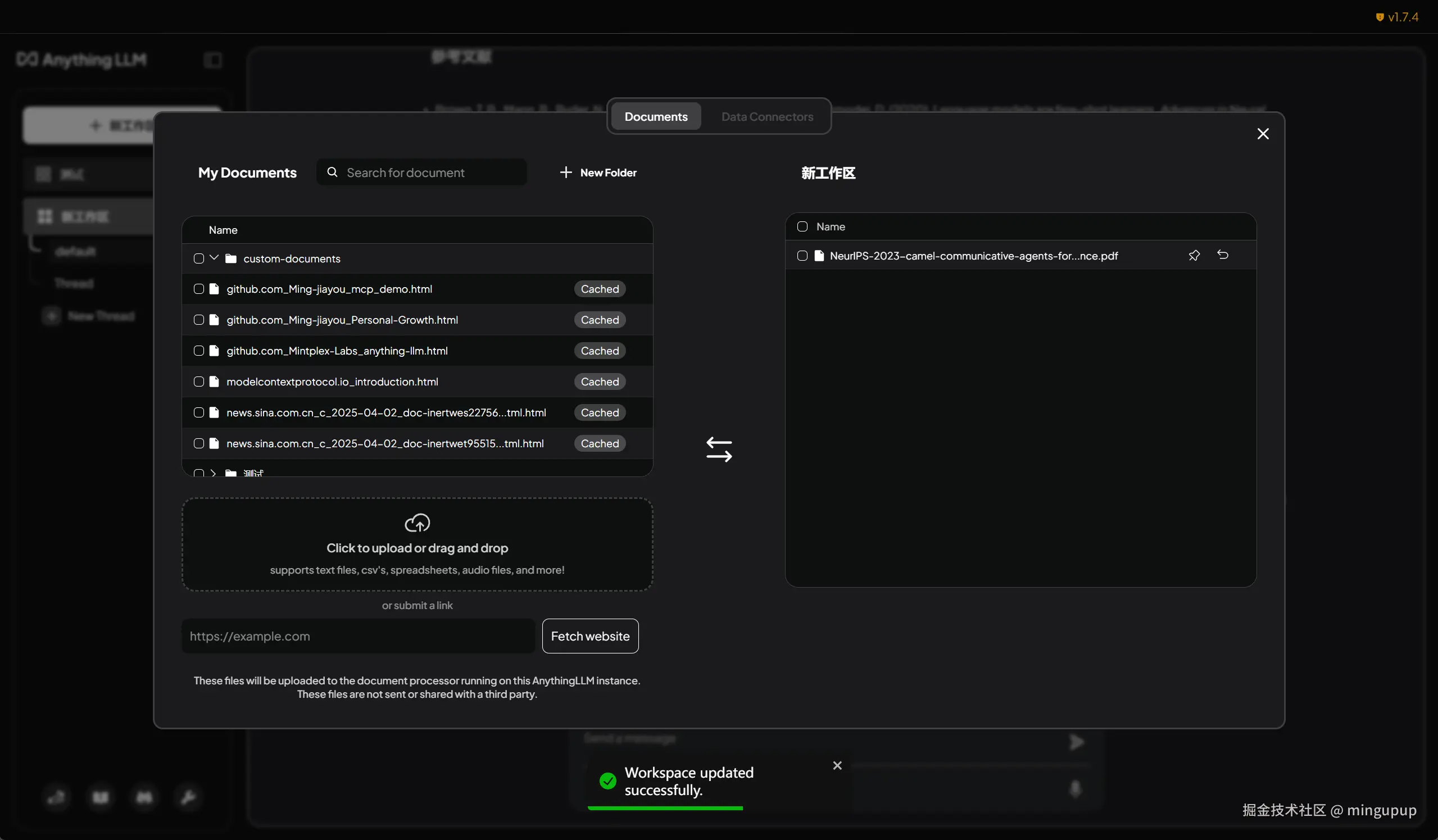The width and height of the screenshot is (1438, 840).
Task: Toggle the workspace Name select-all checkbox
Action: coord(802,226)
